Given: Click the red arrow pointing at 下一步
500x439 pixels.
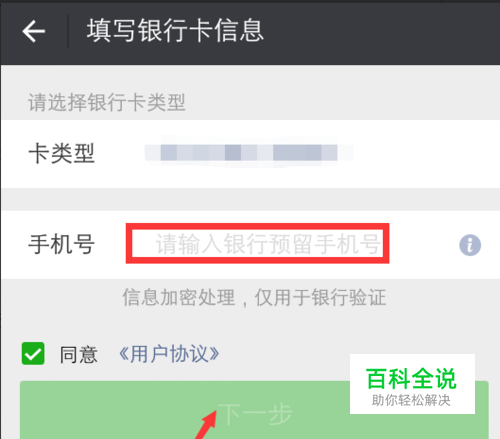Looking at the screenshot, I should pyautogui.click(x=206, y=425).
